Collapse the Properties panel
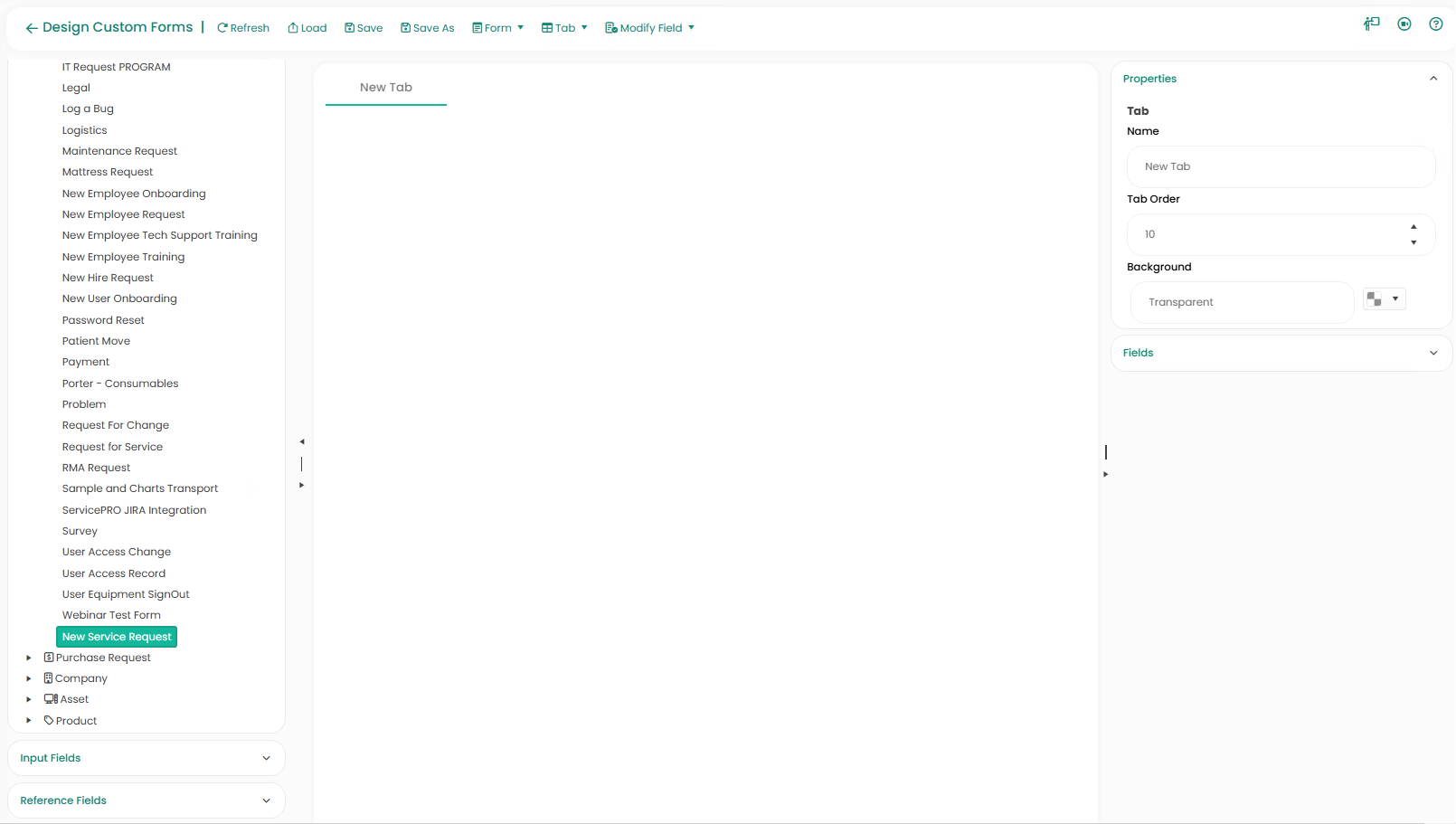Screen dimensions: 1456x824 [1432, 79]
